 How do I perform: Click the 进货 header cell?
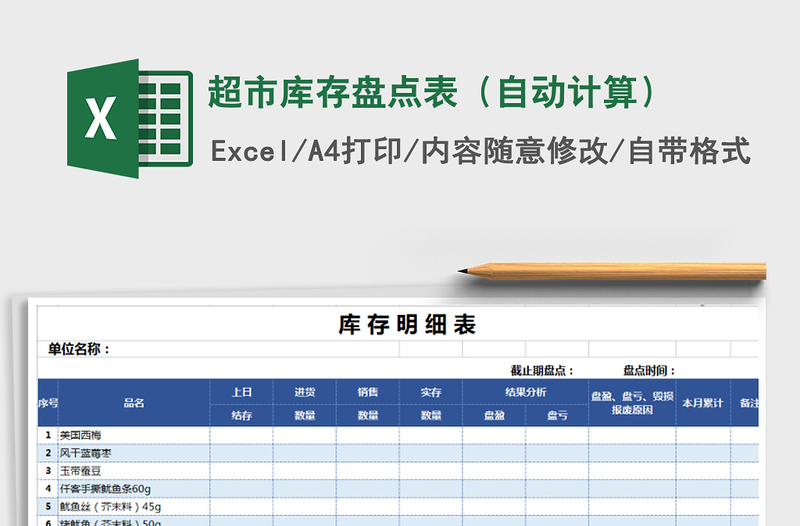click(305, 392)
